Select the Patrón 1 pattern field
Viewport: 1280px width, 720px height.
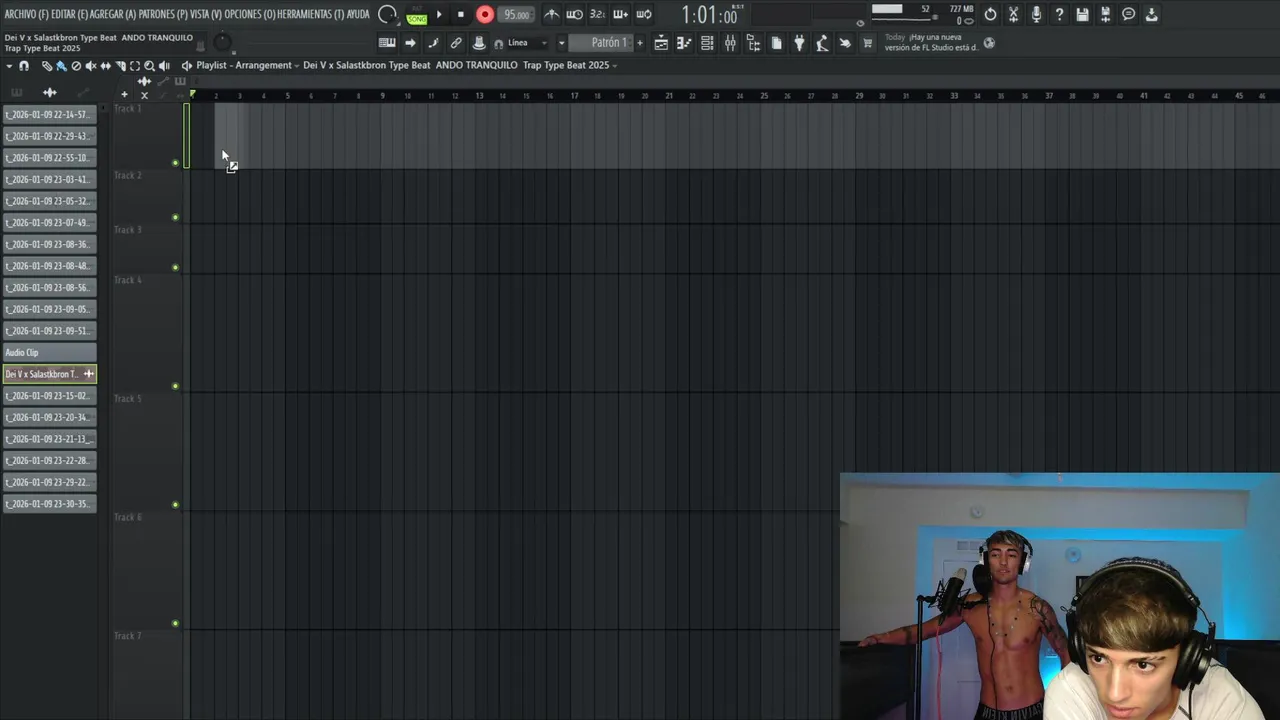click(601, 43)
